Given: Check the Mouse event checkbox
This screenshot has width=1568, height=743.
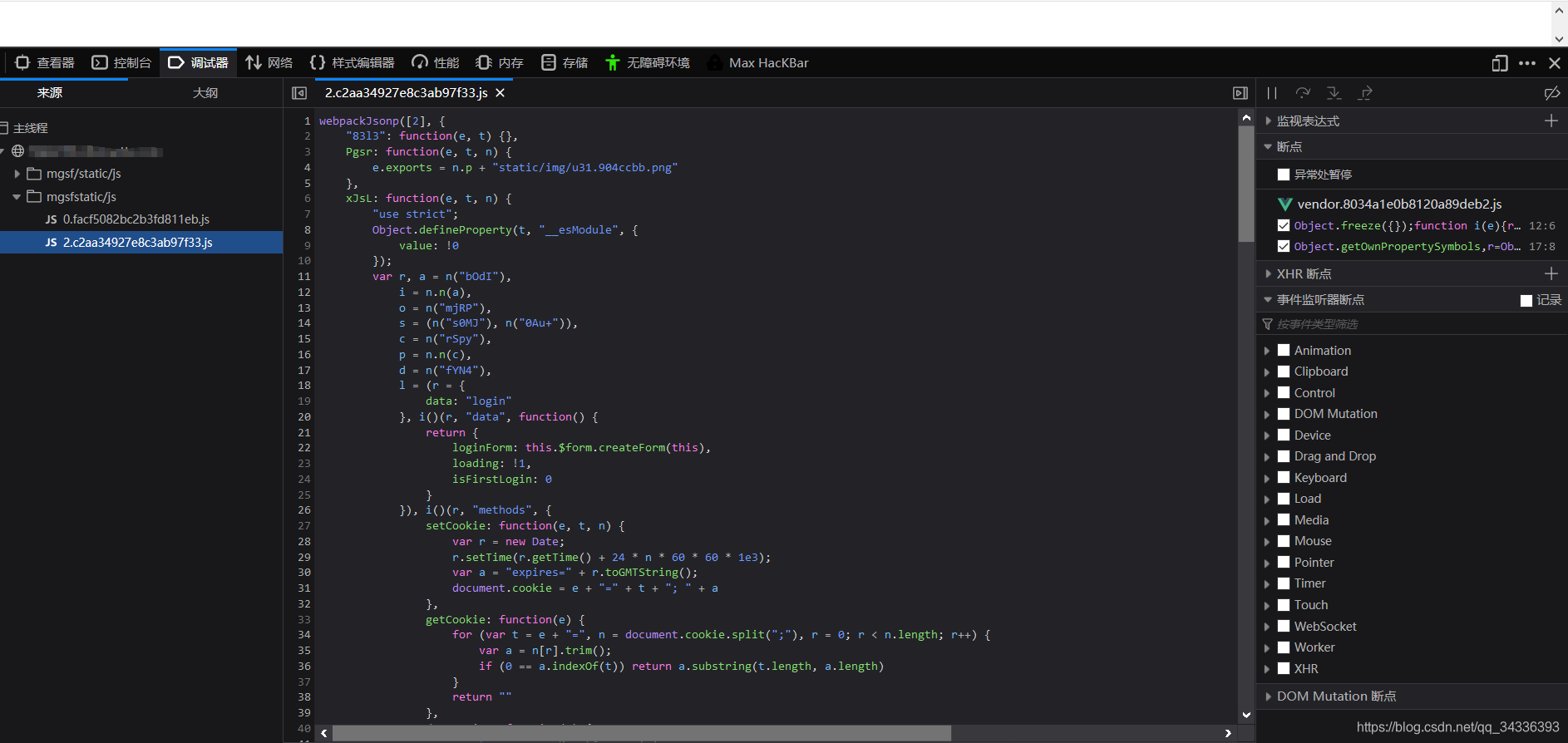Looking at the screenshot, I should click(1284, 540).
